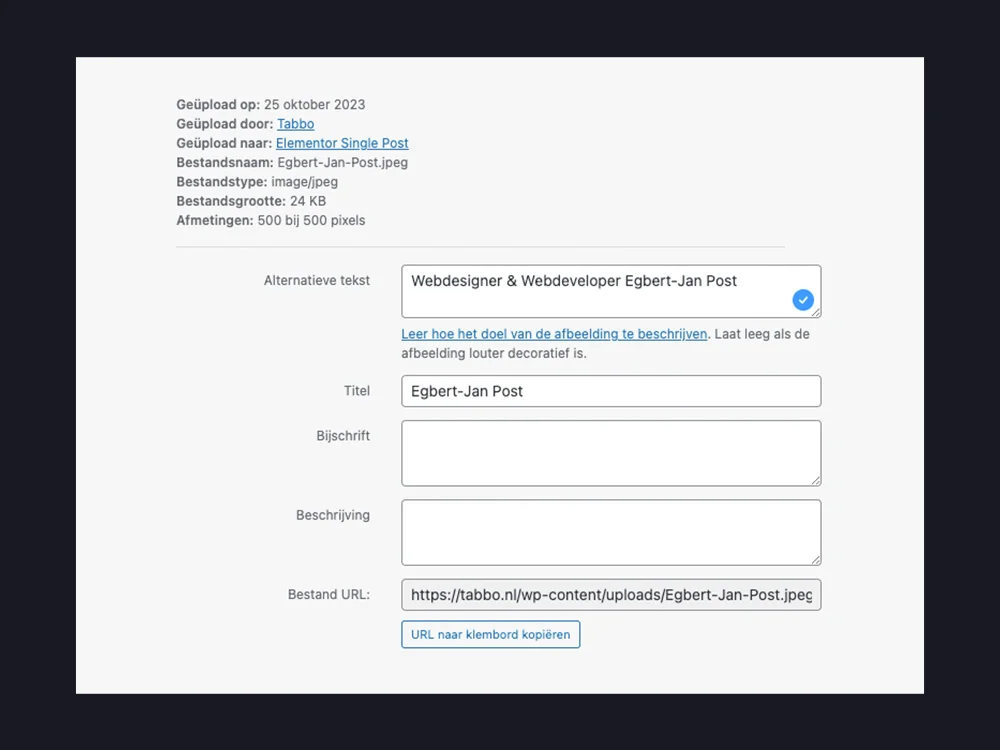Focus the empty Beschrijving textarea
The height and width of the screenshot is (750, 1000).
[x=610, y=532]
